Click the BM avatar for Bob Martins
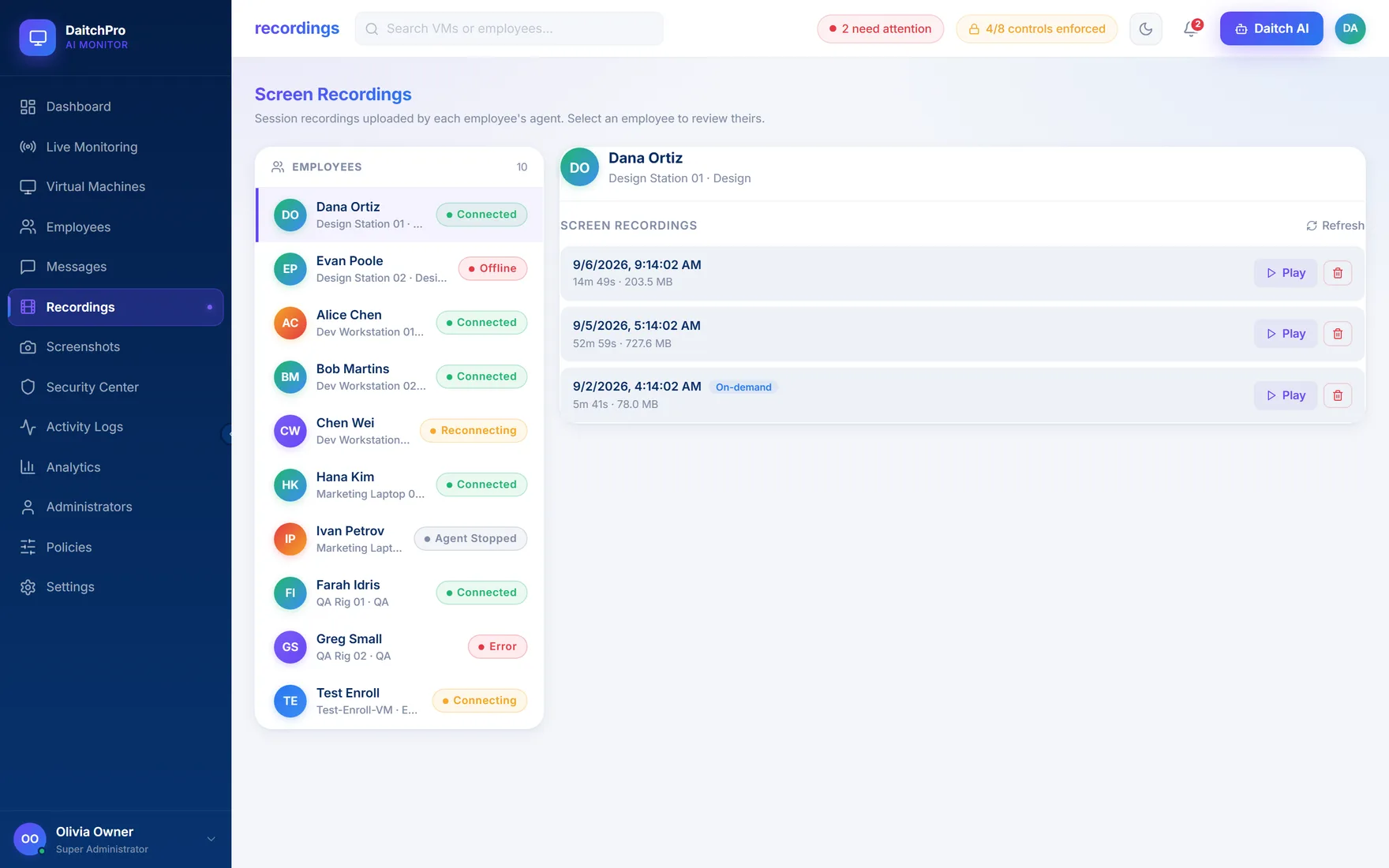The height and width of the screenshot is (868, 1389). point(290,377)
